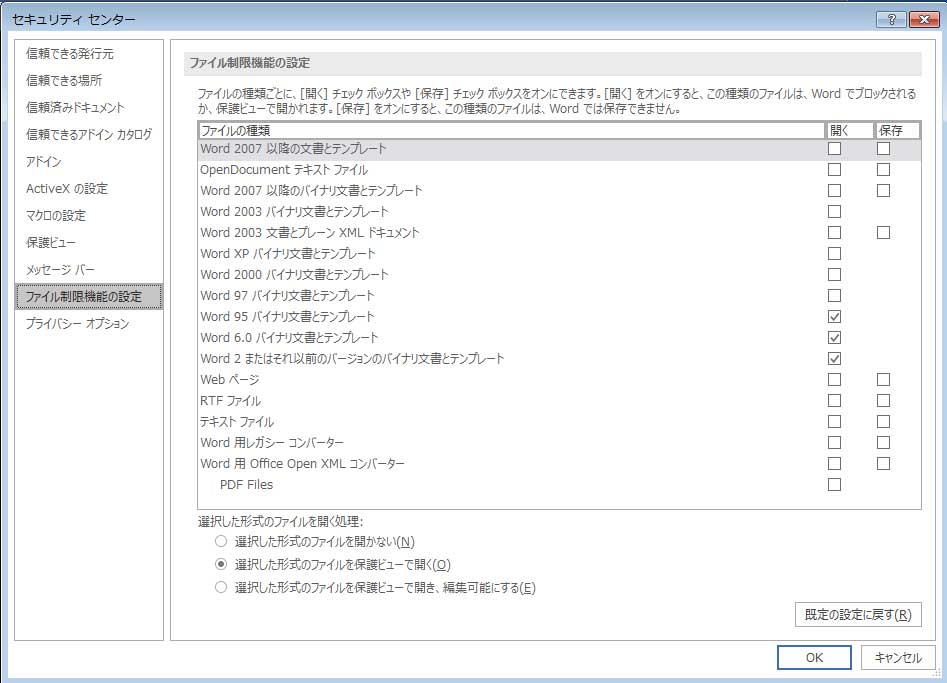Tick 開く checkbox for Web ページ
947x683 pixels.
[x=834, y=380]
